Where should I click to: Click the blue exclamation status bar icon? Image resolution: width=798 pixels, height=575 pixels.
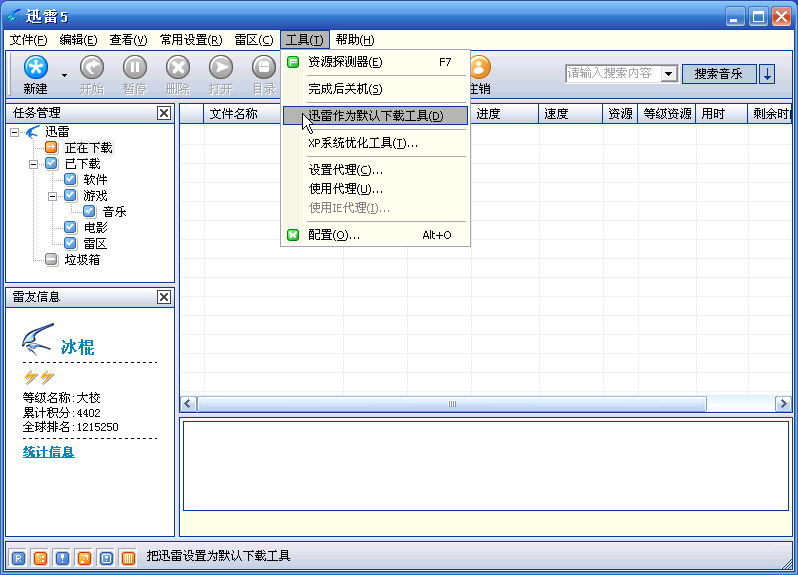(62, 558)
